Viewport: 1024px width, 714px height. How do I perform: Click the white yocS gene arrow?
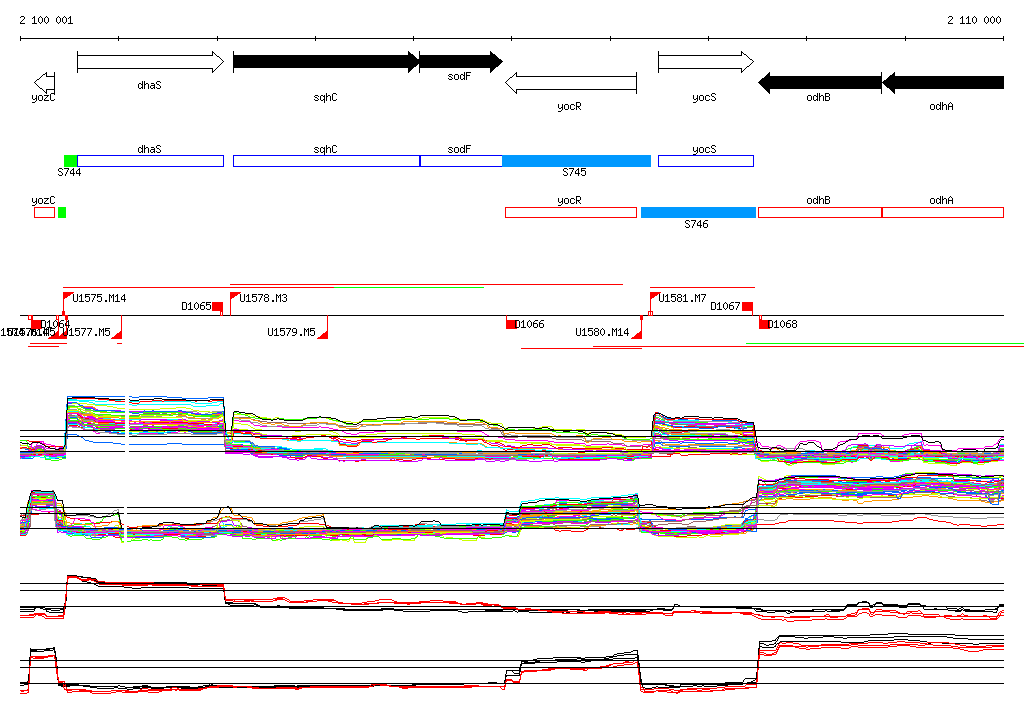706,62
